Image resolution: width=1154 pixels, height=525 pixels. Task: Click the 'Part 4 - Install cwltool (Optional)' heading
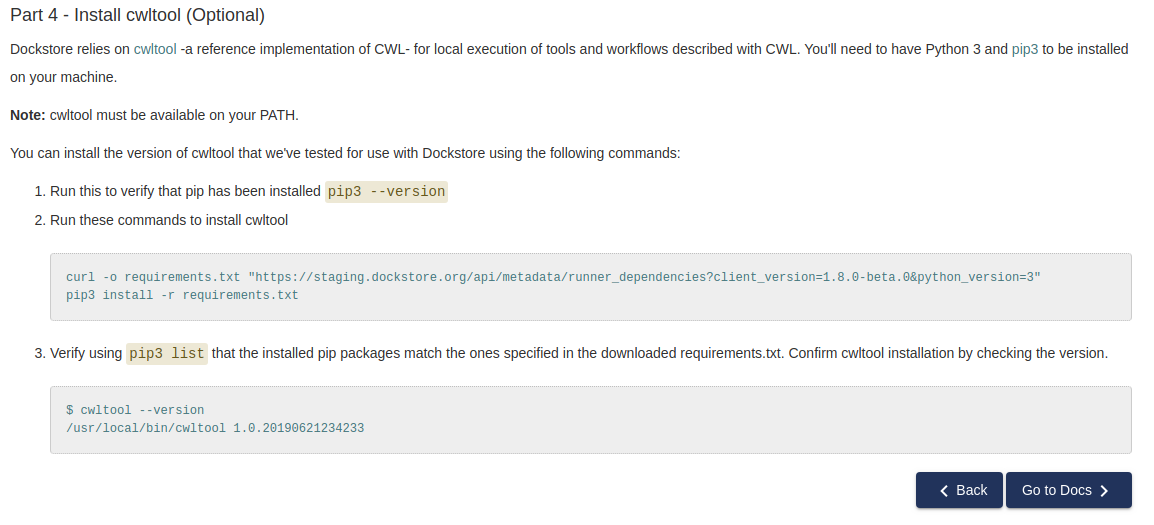[x=138, y=15]
